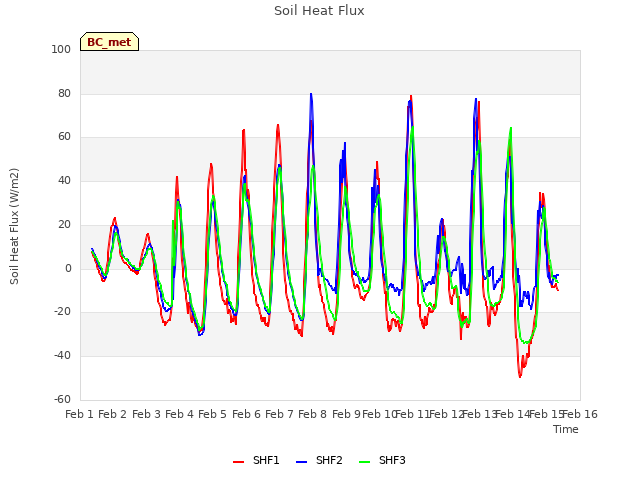Click the Feb 8 x-axis tick label
Image resolution: width=640 pixels, height=480 pixels.
click(x=312, y=414)
